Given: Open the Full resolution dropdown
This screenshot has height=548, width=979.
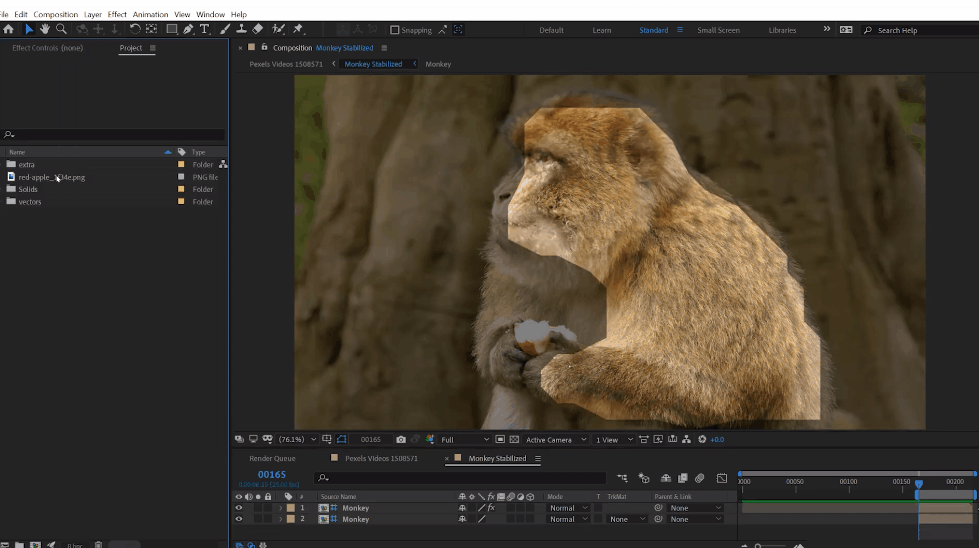Looking at the screenshot, I should click(x=465, y=439).
